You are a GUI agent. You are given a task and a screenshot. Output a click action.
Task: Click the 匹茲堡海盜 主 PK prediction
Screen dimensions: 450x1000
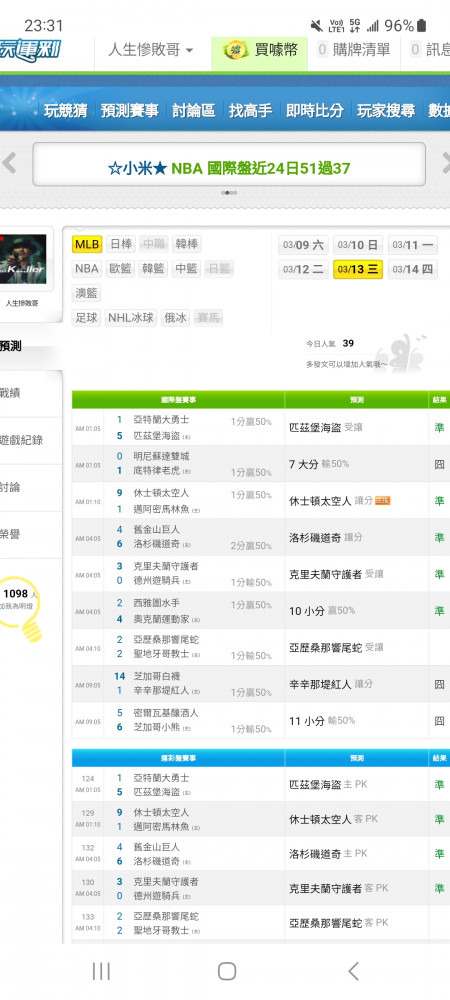point(328,784)
